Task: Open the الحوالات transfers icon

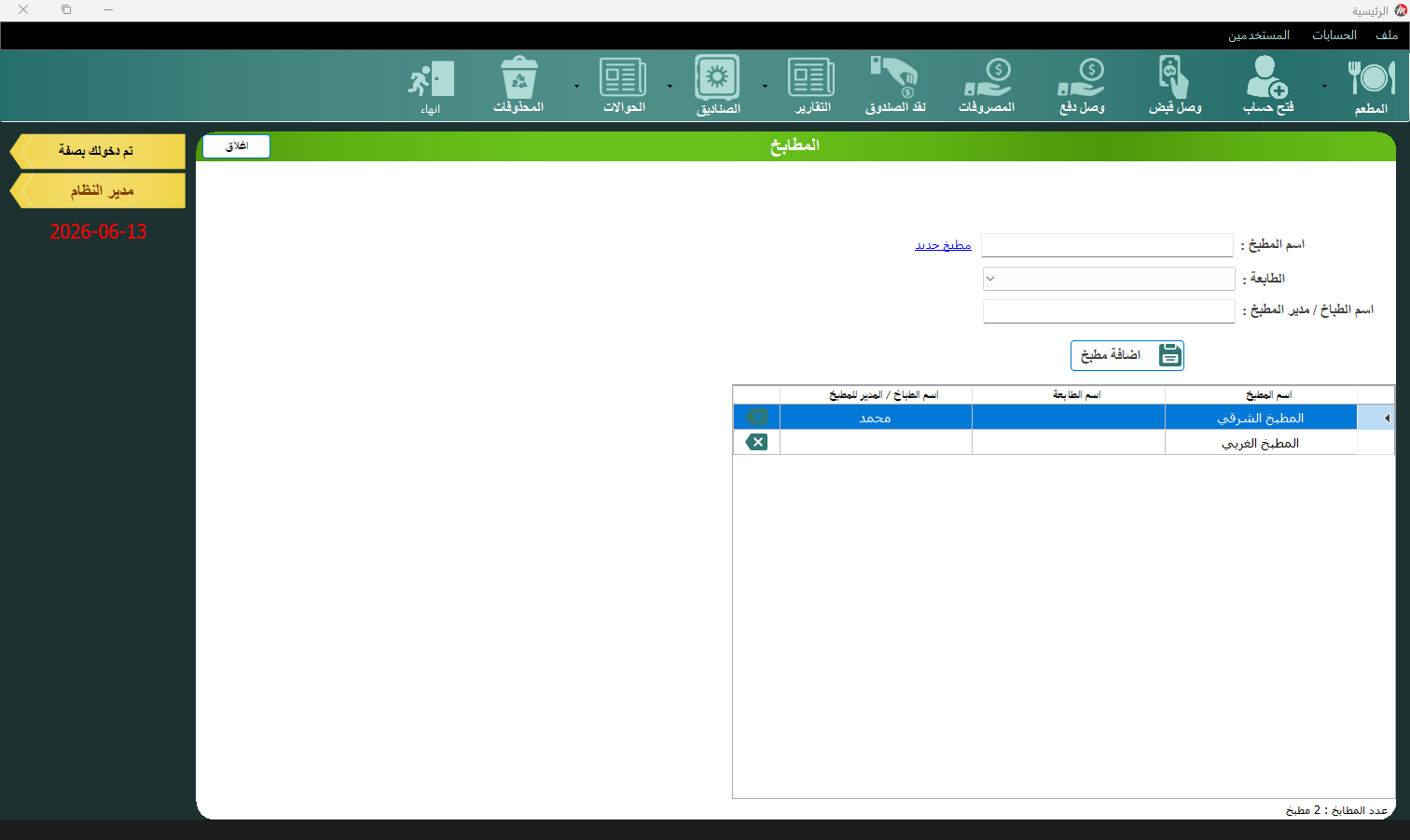Action: [x=624, y=86]
